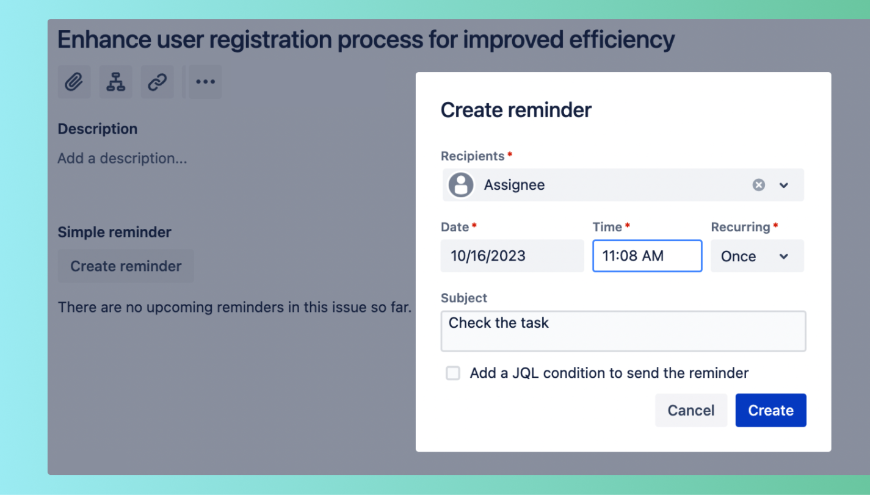
Task: Click the child issue hierarchy icon
Action: (116, 82)
